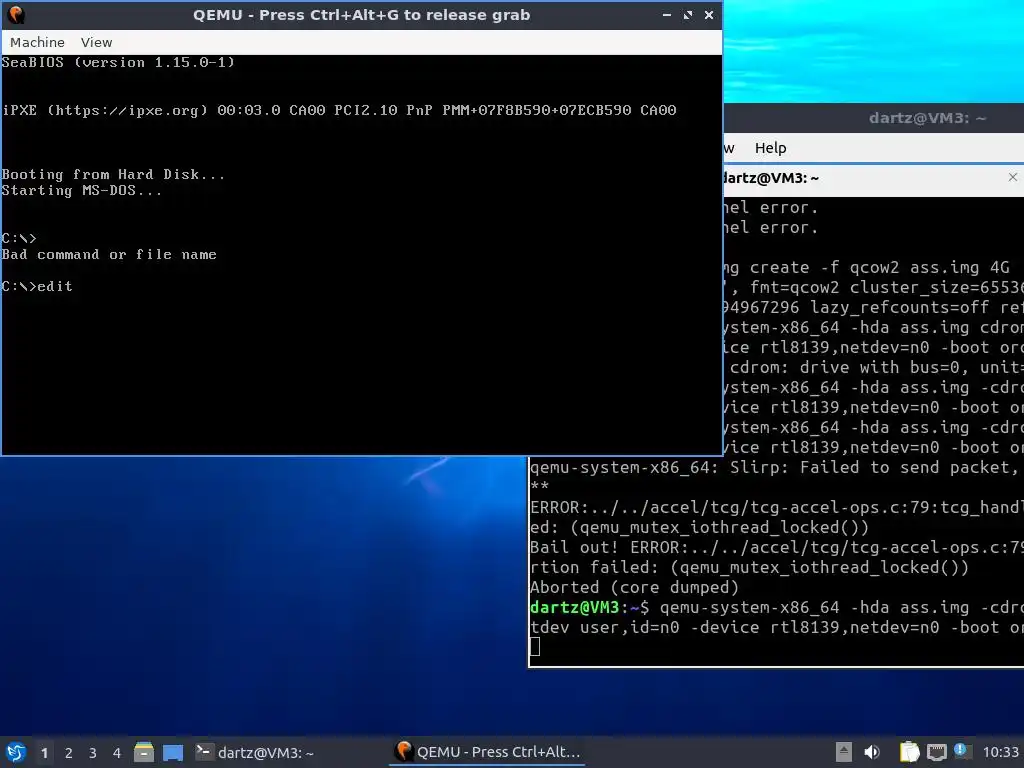Open the Help menu in the terminal window
The width and height of the screenshot is (1024, 768).
770,148
